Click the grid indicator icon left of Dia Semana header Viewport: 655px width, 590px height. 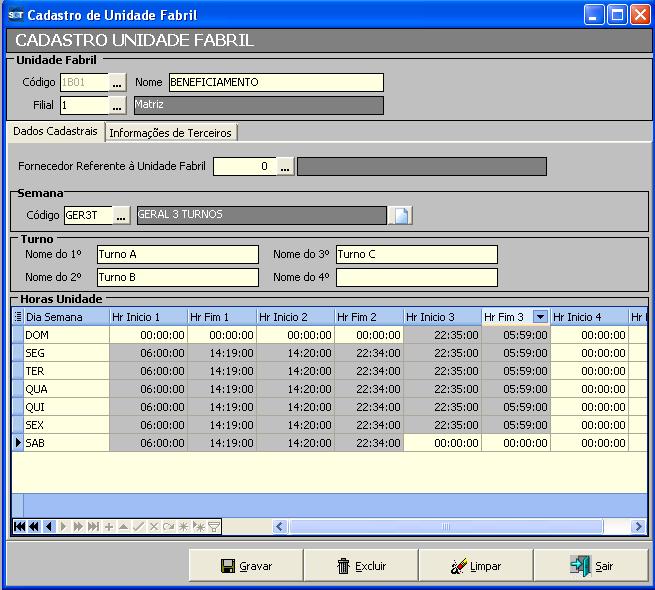point(17,317)
